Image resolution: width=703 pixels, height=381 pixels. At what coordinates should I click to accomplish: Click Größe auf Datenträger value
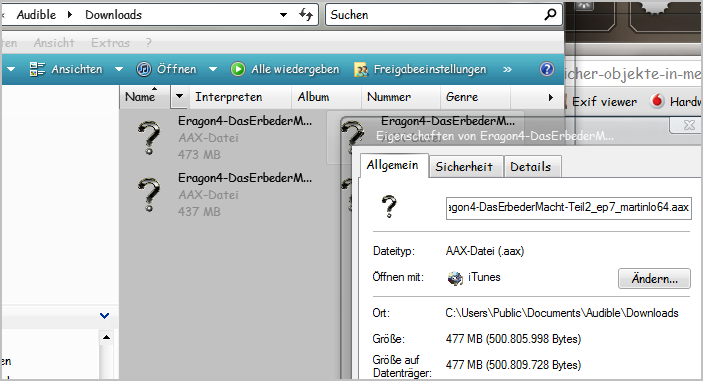(513, 365)
